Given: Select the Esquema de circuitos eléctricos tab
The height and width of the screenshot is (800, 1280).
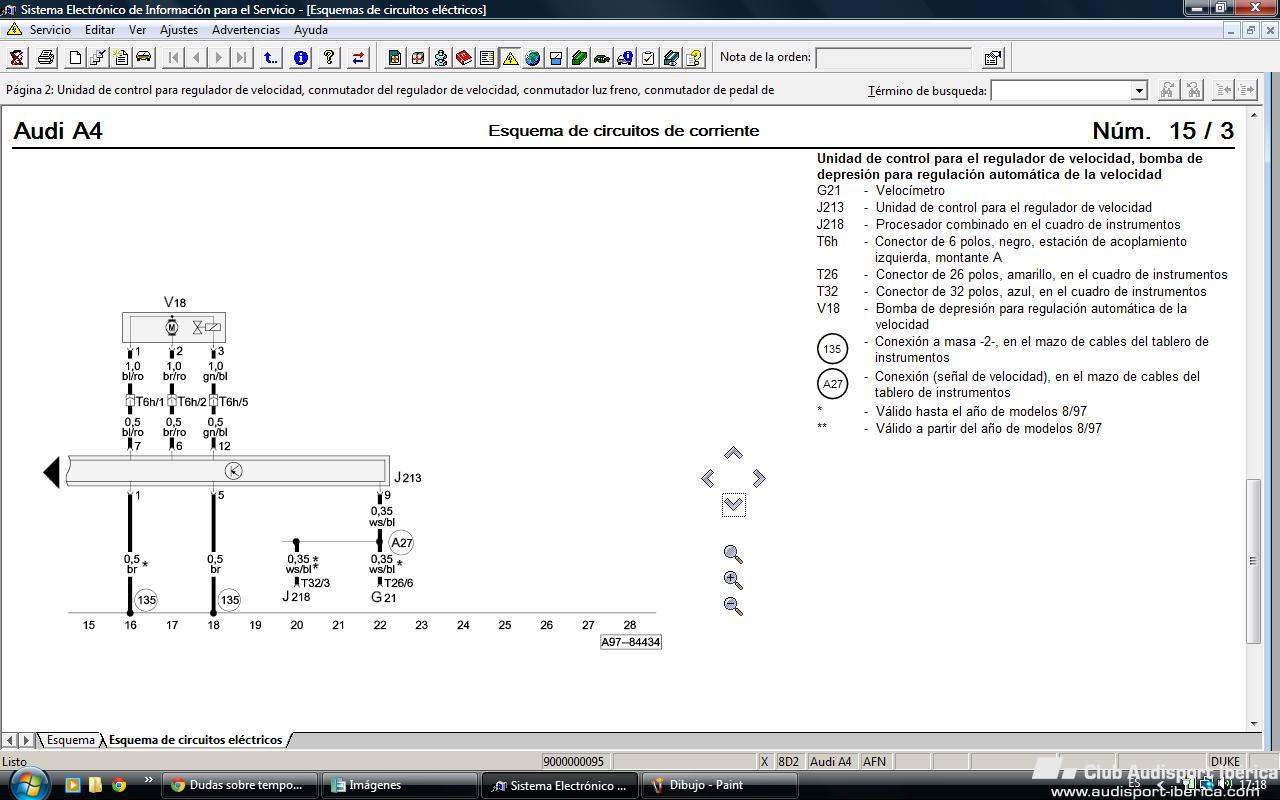Looking at the screenshot, I should coord(196,740).
